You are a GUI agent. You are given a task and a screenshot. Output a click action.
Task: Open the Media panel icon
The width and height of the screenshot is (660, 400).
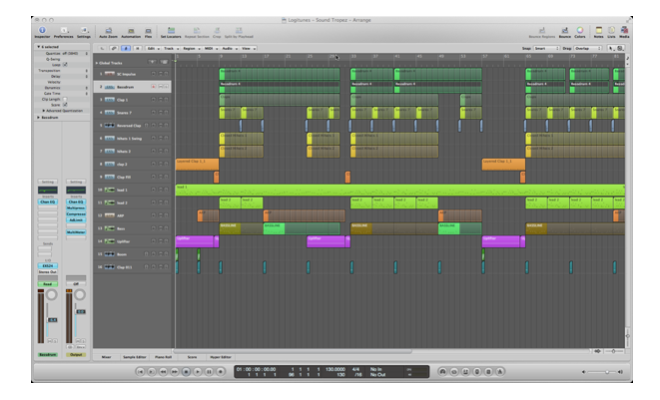point(624,32)
